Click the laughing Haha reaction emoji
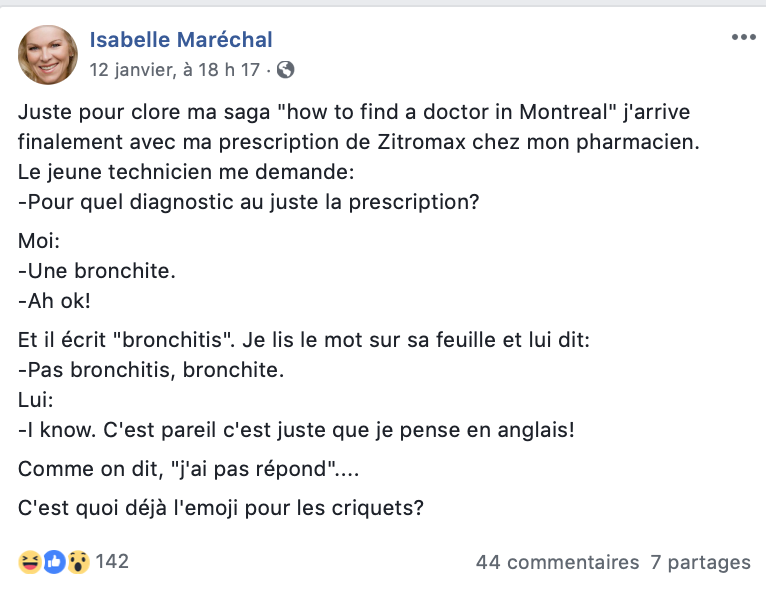The height and width of the screenshot is (592, 766). coord(30,562)
